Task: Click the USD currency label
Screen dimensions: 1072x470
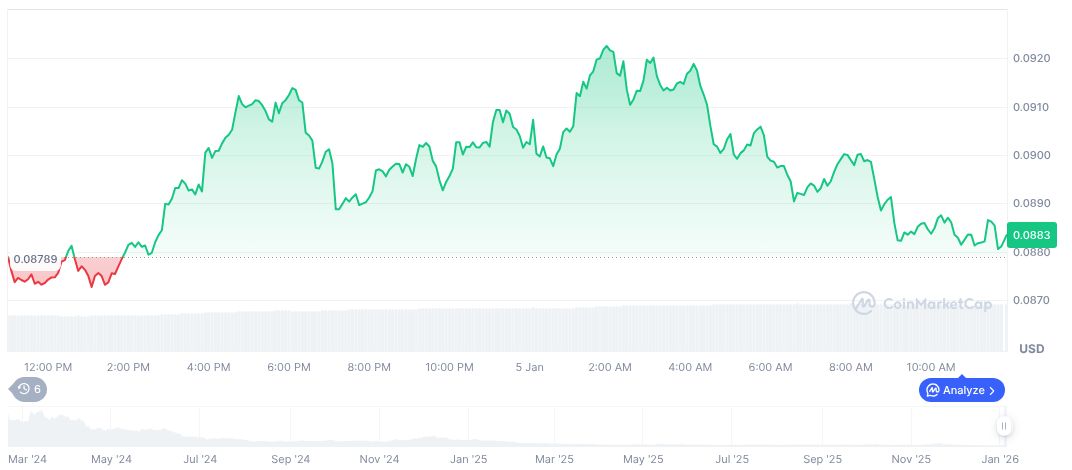Action: (1031, 348)
